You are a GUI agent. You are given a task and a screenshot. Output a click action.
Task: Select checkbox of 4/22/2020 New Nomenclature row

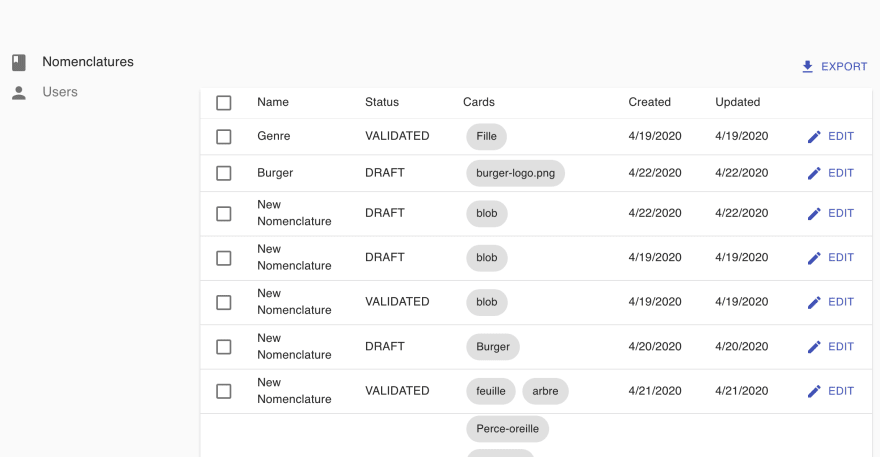[224, 213]
